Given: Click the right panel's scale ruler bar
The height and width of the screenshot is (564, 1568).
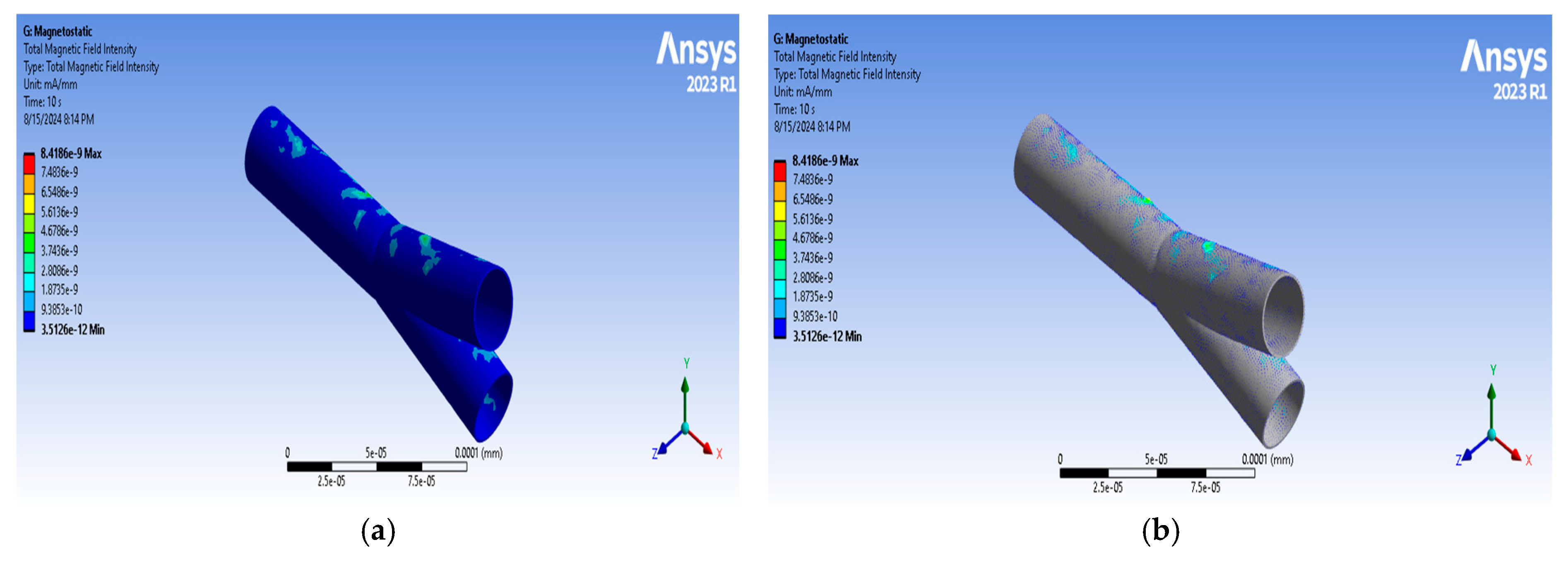Looking at the screenshot, I should (x=1157, y=473).
